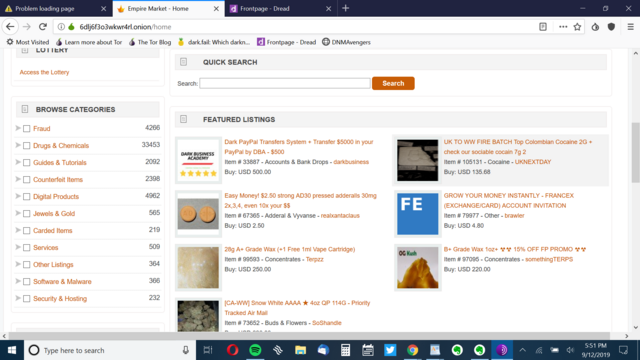Viewport: 640px width, 360px height.
Task: Check the Services category box
Action: click(27, 248)
